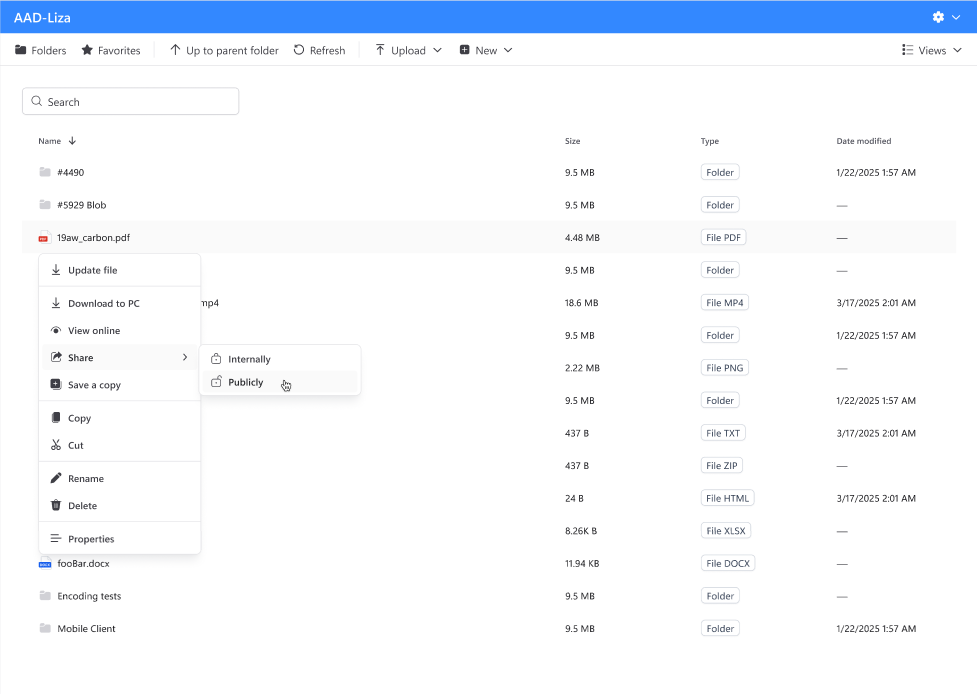
Task: Click inside the Search field
Action: click(x=130, y=101)
